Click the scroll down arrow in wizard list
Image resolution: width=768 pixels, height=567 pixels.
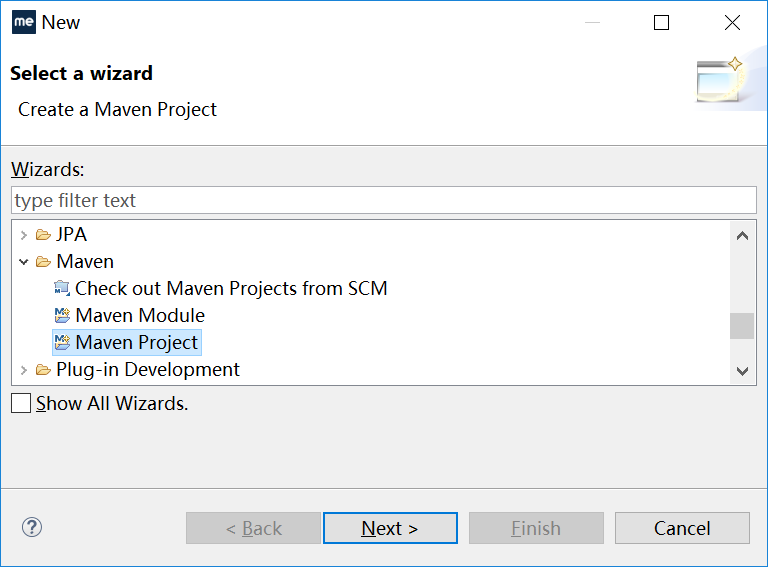[742, 371]
